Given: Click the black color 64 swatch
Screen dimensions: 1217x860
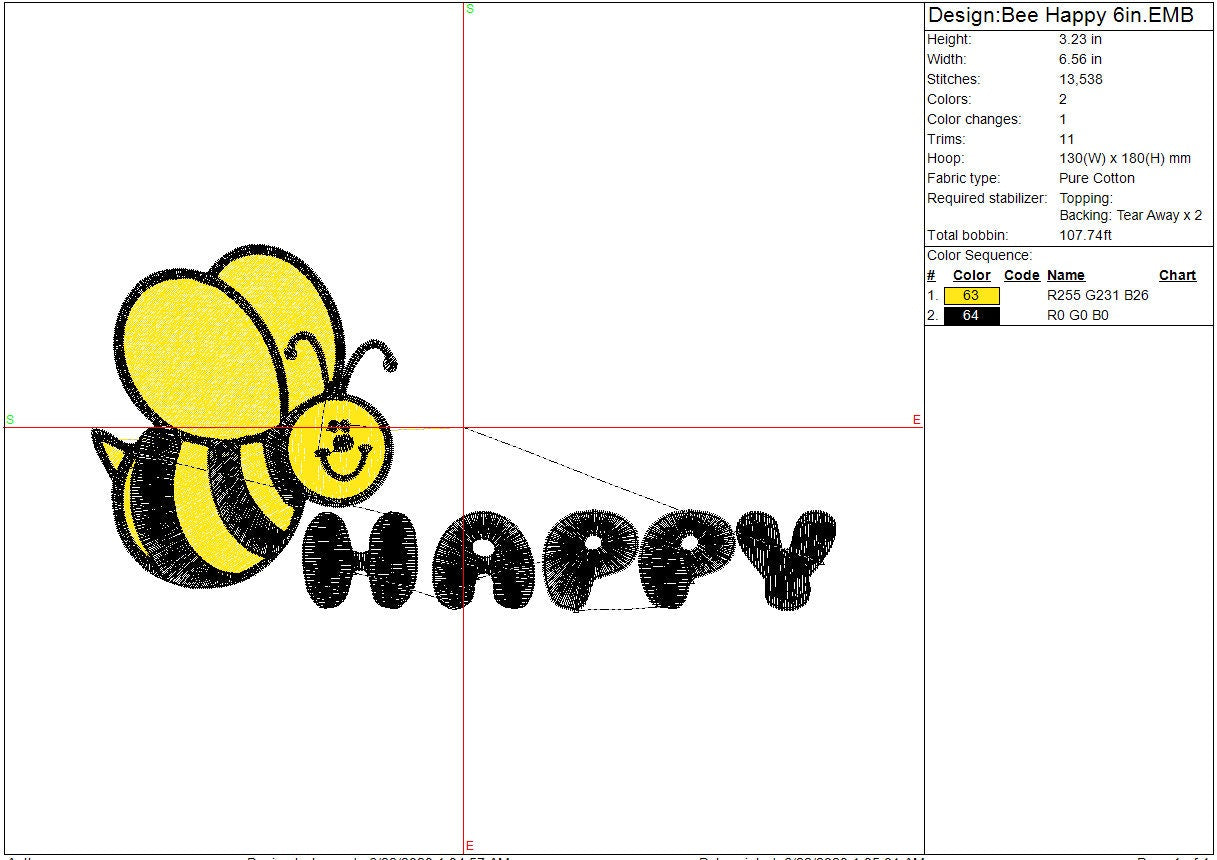Looking at the screenshot, I should [971, 316].
